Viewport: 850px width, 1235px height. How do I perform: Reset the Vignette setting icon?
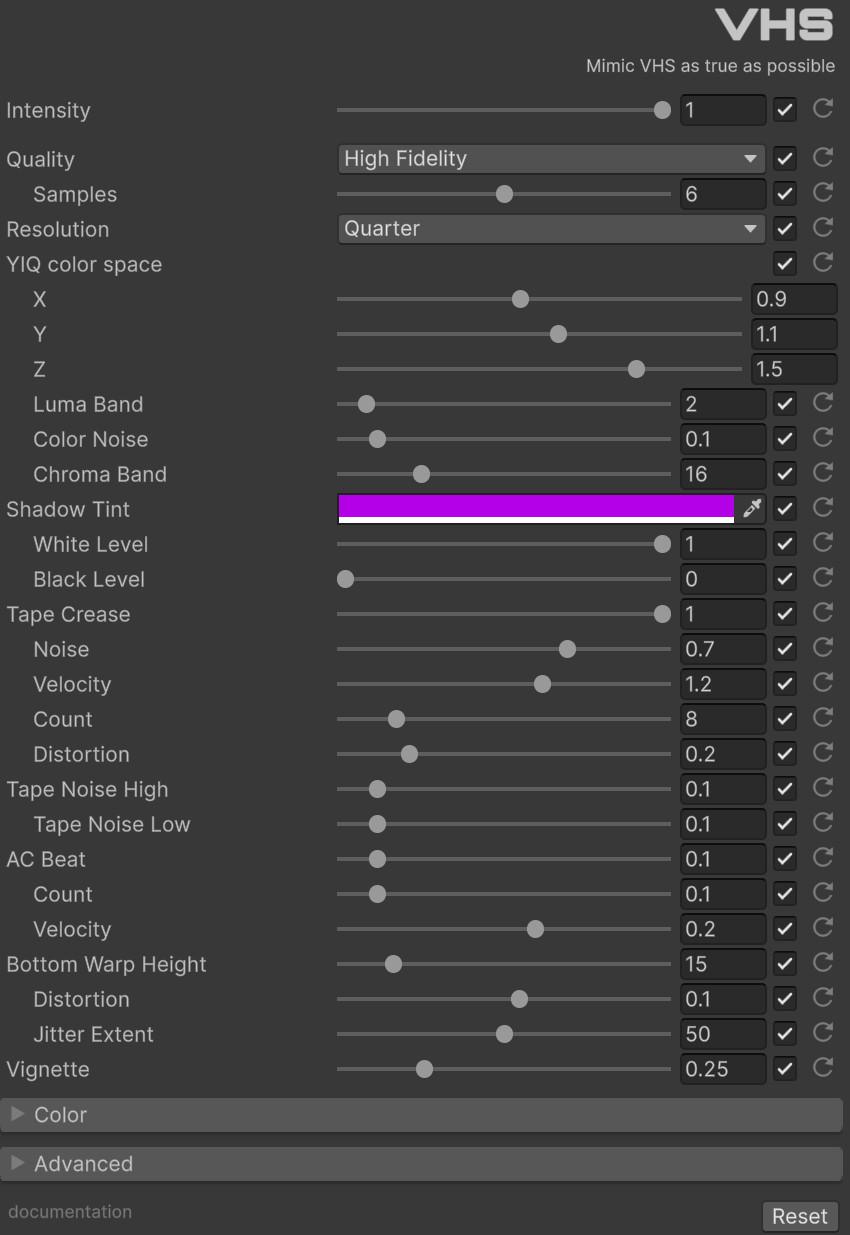823,1068
